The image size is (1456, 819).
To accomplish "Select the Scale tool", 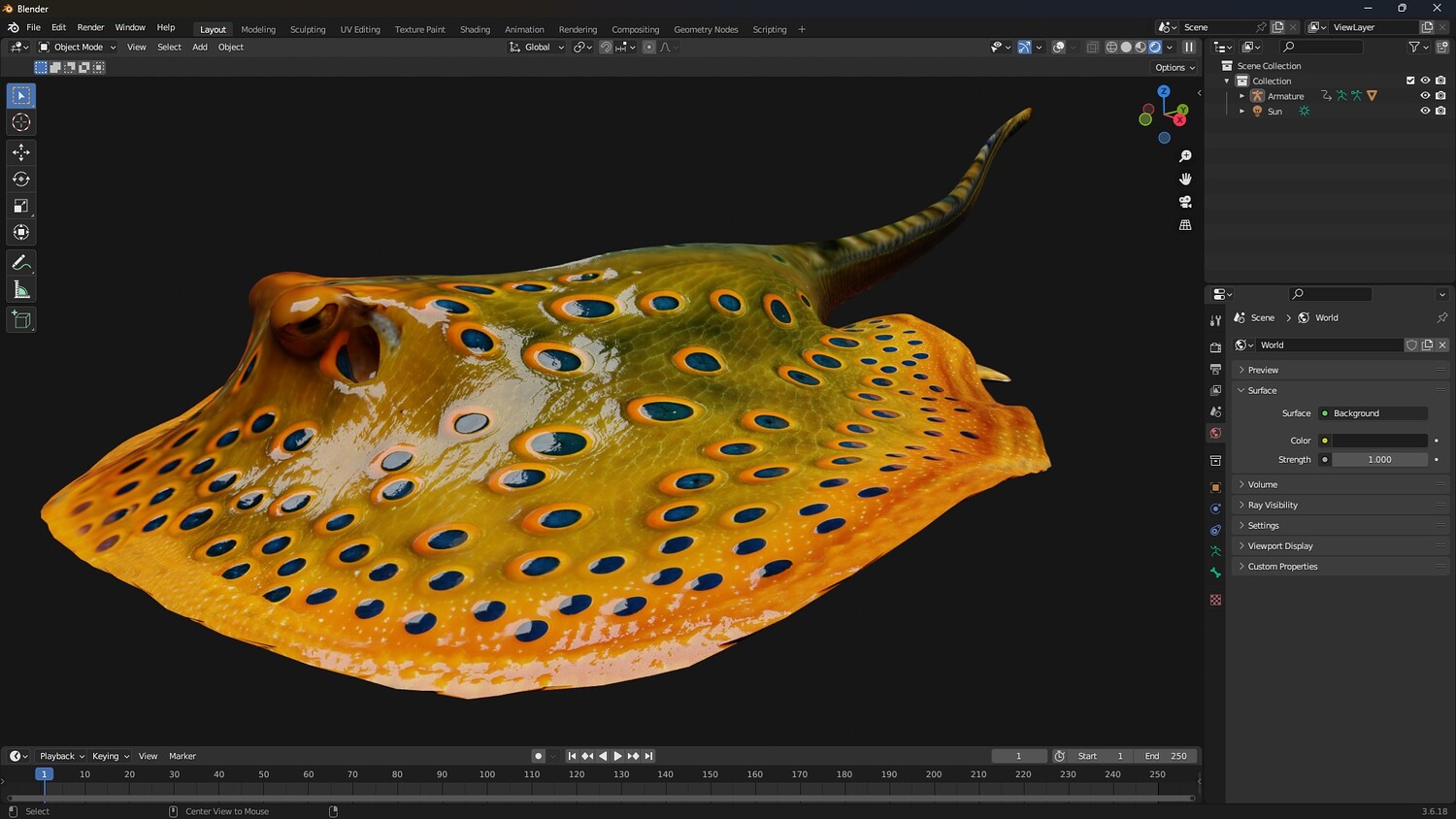I will point(21,206).
